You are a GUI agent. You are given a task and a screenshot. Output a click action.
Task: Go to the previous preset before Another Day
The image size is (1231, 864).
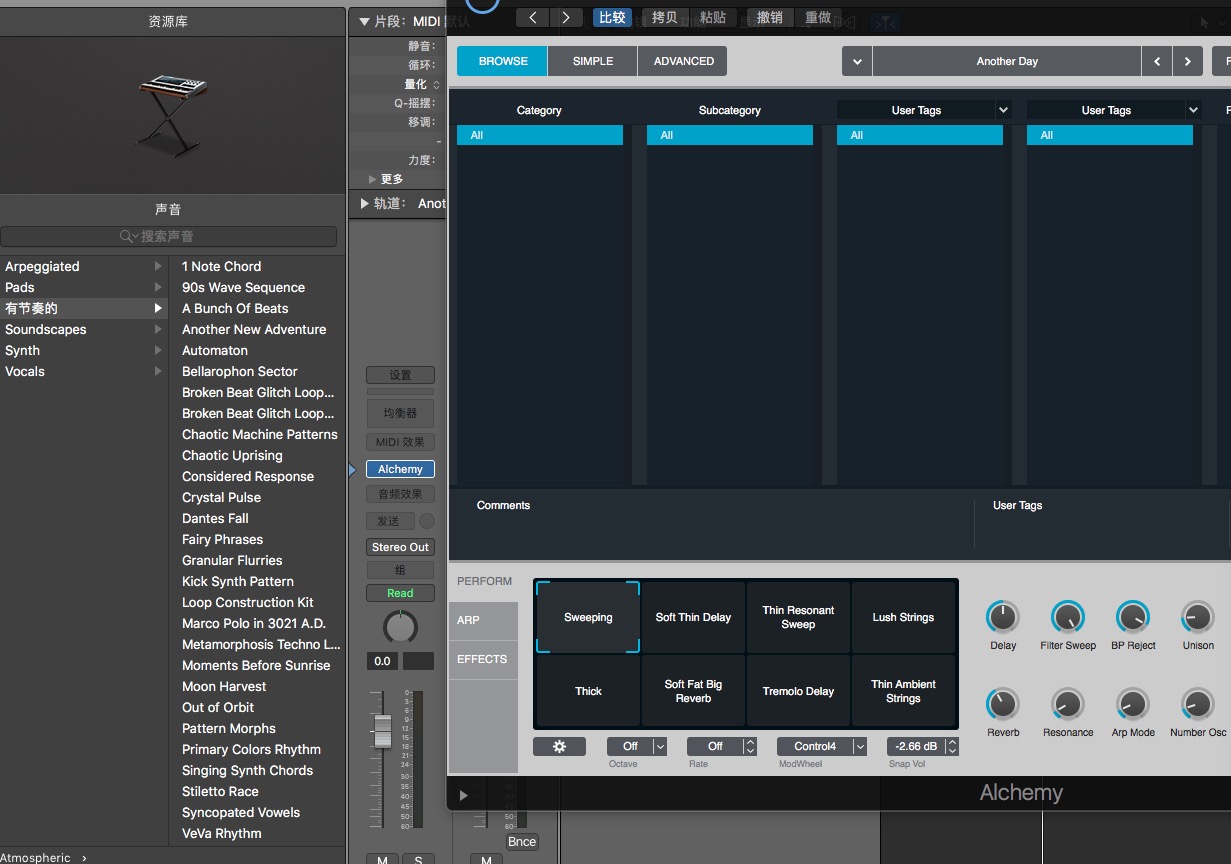click(x=1157, y=61)
